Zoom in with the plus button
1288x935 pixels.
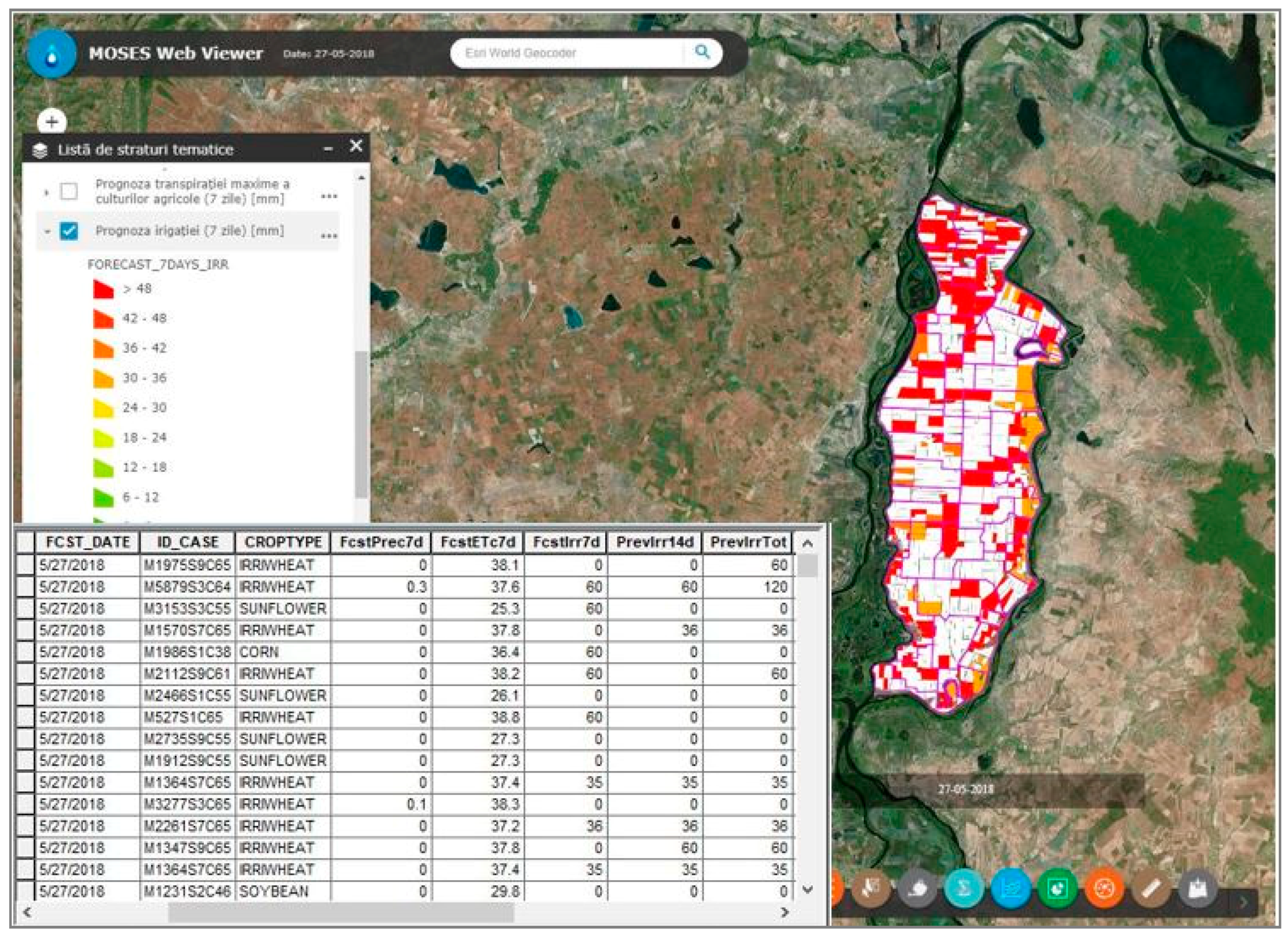pos(52,122)
